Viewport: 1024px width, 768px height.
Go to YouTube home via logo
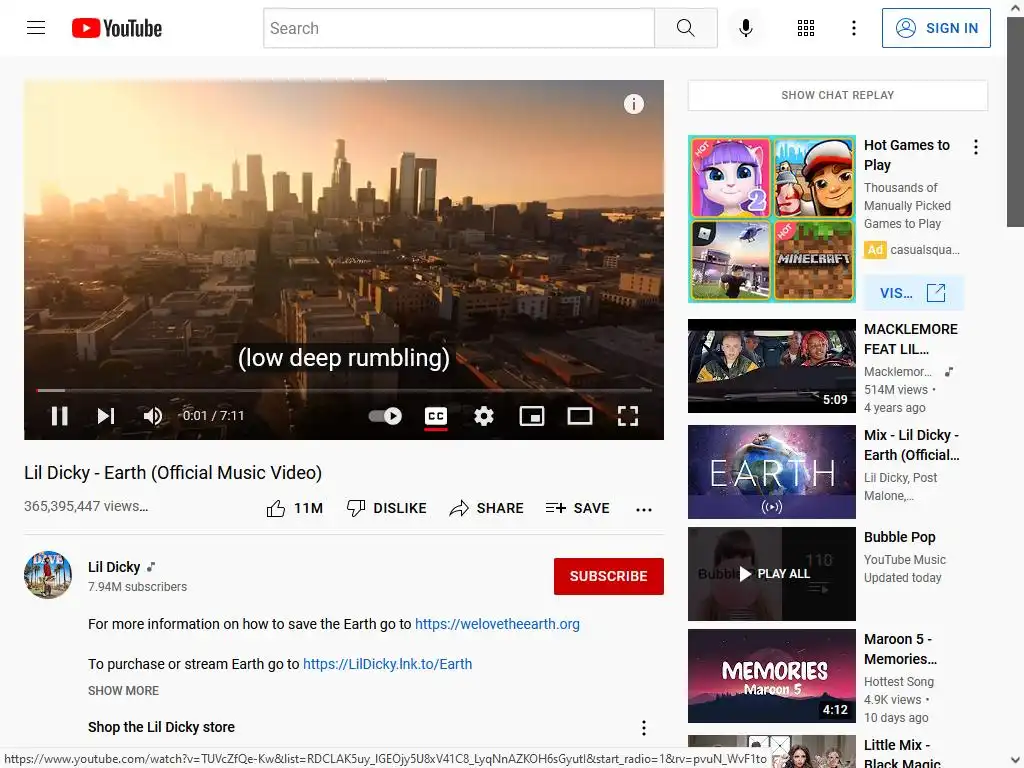click(117, 28)
